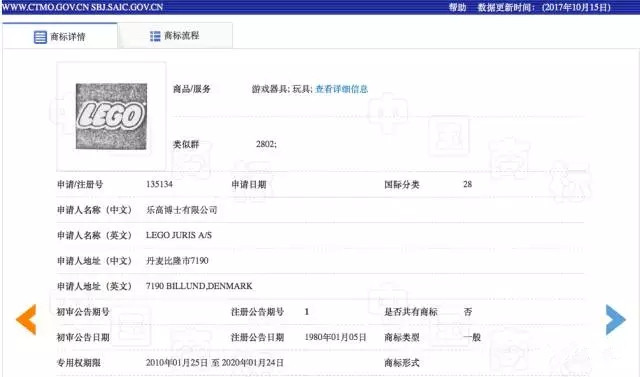Image resolution: width=640 pixels, height=377 pixels.
Task: Open the 查看详细信息 link
Action: coord(342,89)
